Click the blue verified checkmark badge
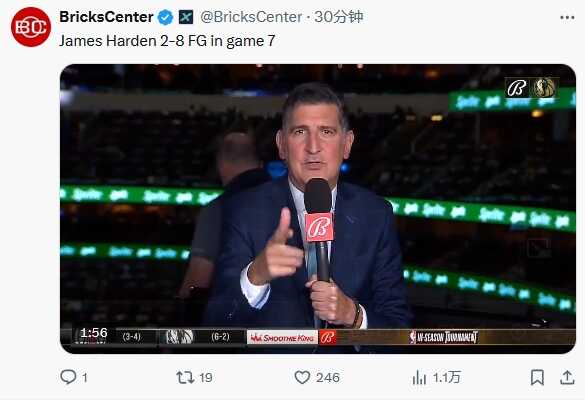This screenshot has width=585, height=404. click(x=165, y=17)
